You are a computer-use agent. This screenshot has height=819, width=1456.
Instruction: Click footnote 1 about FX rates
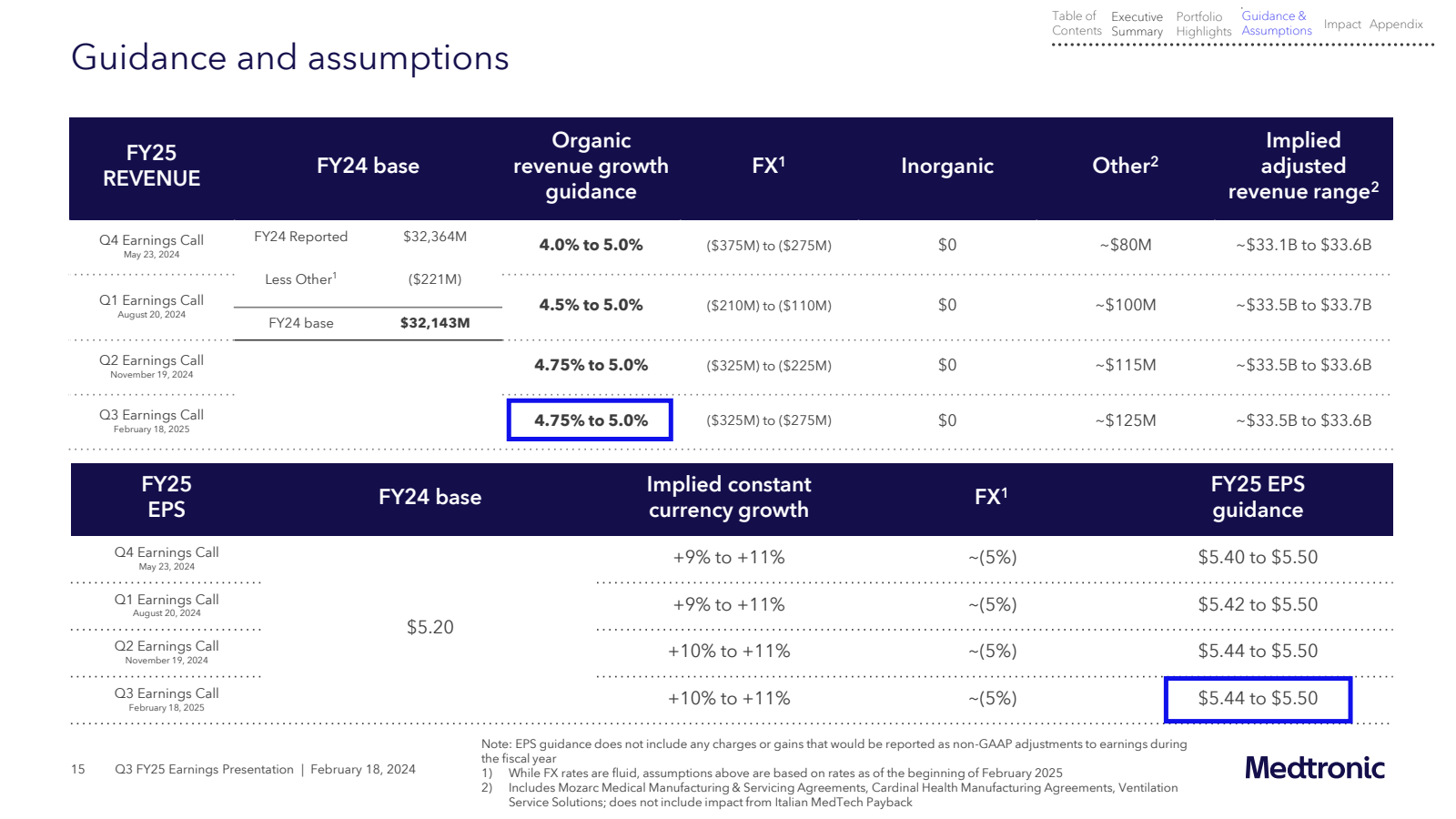point(772,773)
